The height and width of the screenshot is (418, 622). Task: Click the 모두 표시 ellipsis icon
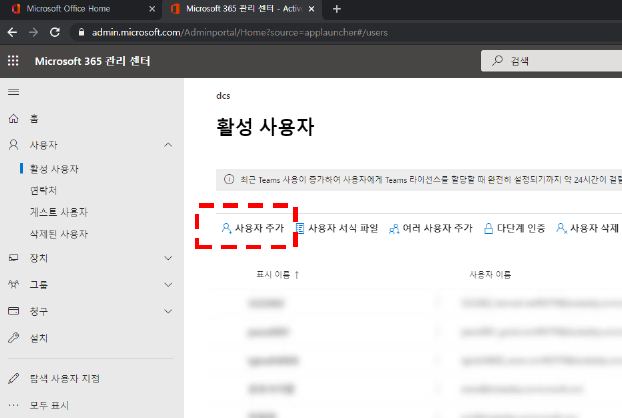coord(13,405)
